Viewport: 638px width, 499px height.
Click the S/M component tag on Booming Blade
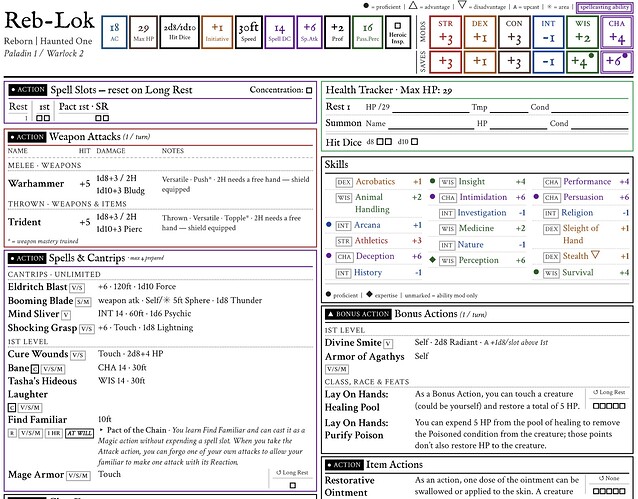[x=83, y=302]
